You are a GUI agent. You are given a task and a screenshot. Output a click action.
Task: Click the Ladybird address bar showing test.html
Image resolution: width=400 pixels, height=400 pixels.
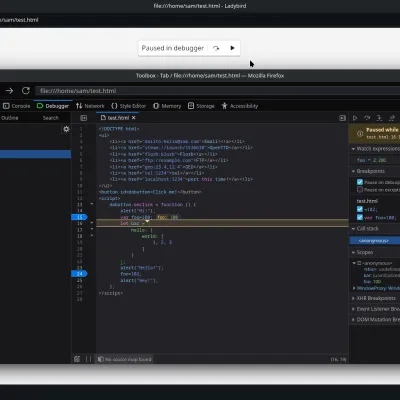click(19, 20)
